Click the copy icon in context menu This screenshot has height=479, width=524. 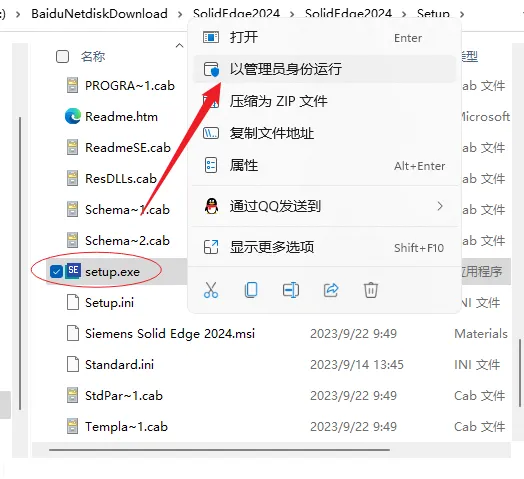click(x=251, y=290)
